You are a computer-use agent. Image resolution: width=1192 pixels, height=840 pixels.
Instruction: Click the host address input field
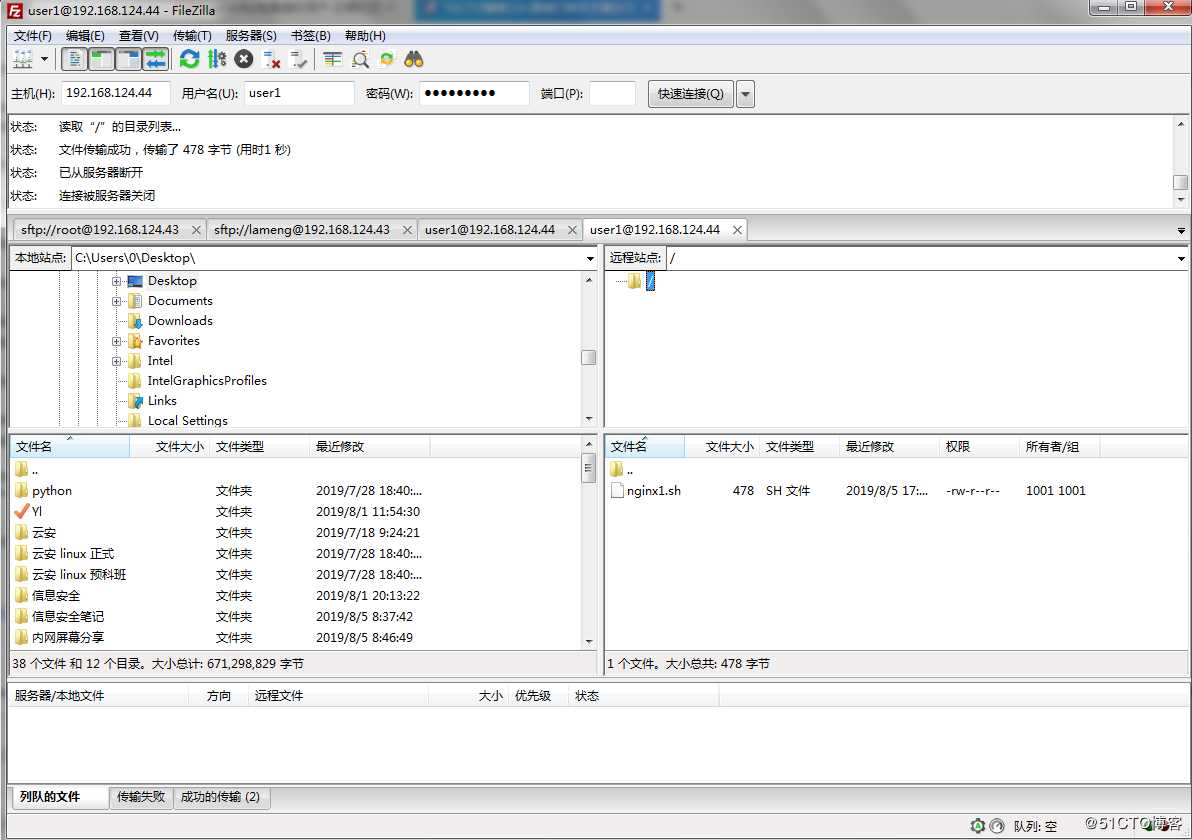116,93
